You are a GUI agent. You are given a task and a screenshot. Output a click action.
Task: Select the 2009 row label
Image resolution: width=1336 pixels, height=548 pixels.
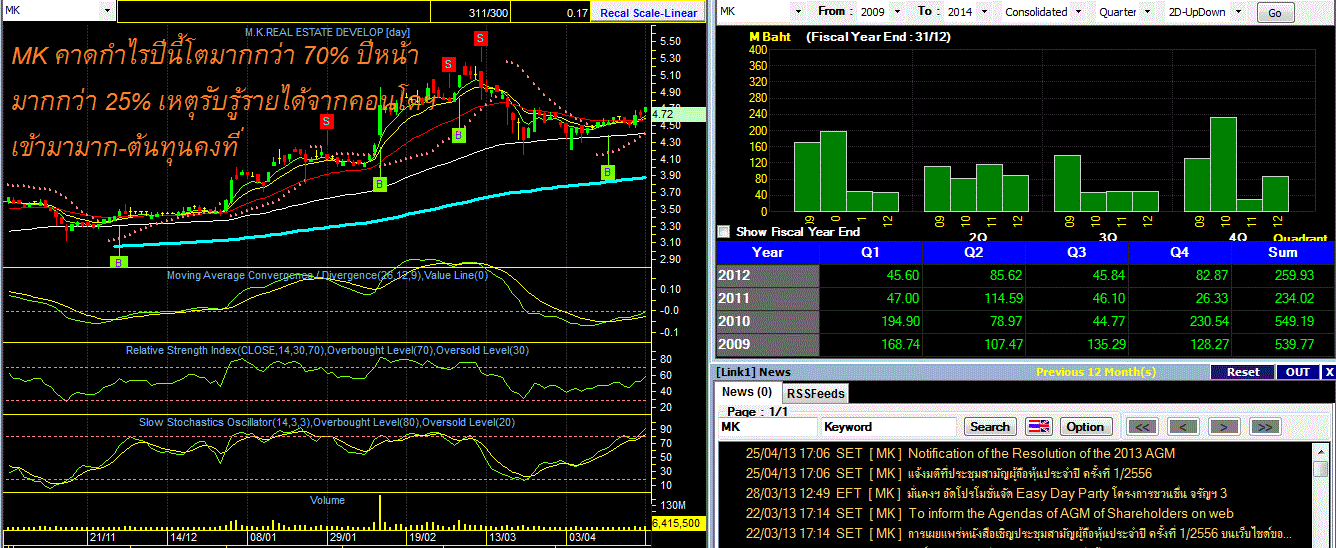click(768, 345)
